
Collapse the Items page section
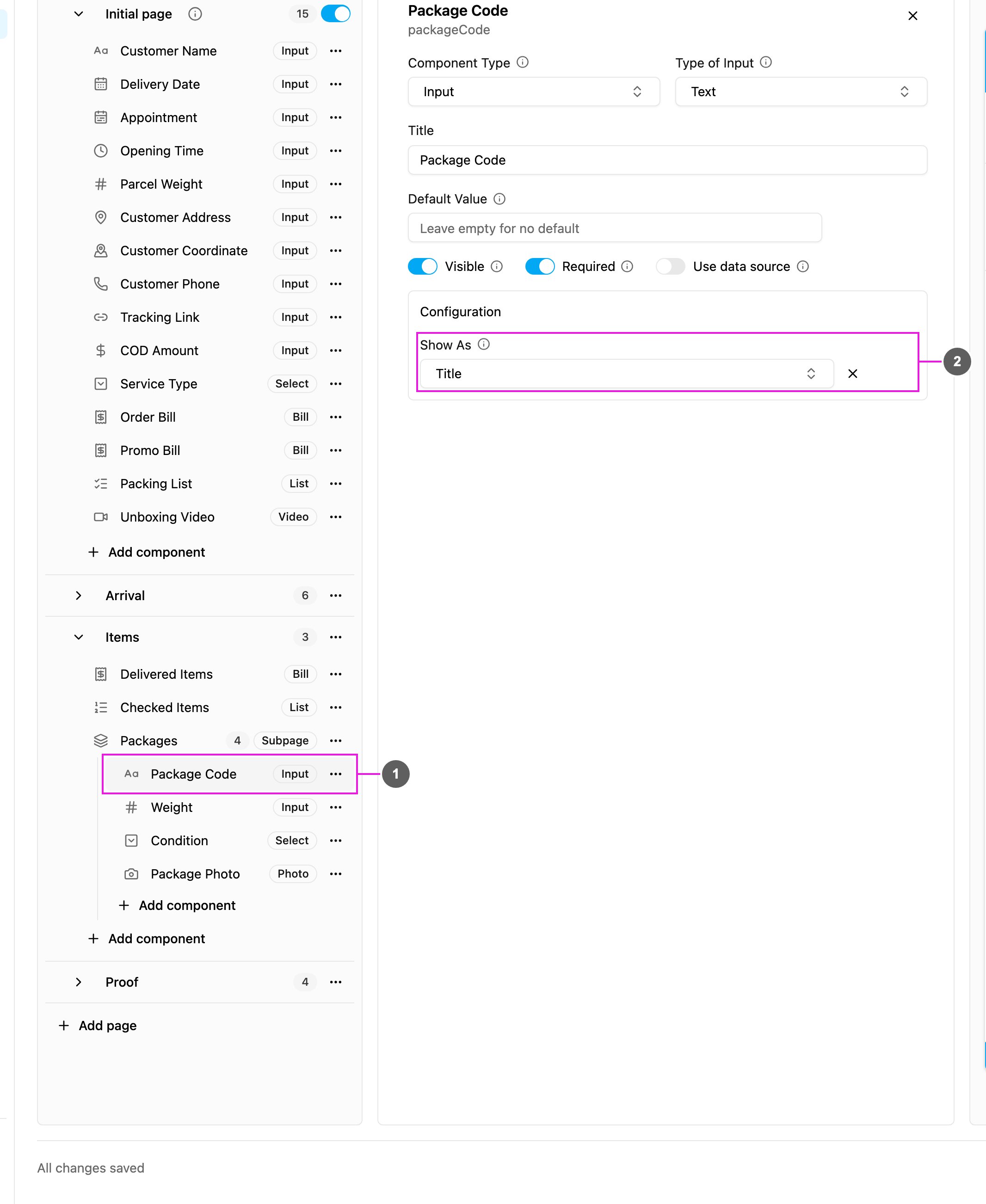pyautogui.click(x=79, y=637)
